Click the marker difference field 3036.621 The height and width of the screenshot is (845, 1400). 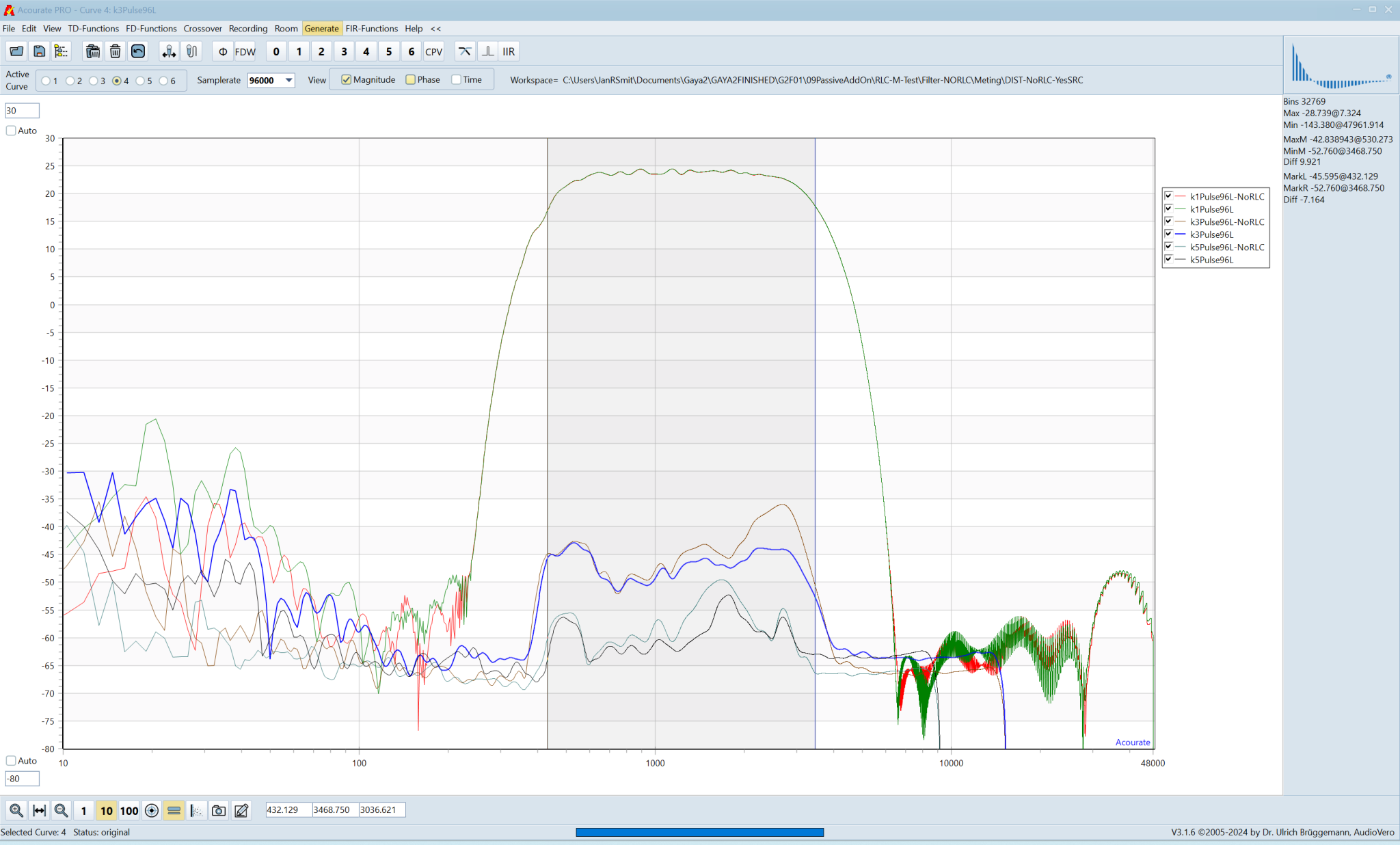(x=381, y=810)
